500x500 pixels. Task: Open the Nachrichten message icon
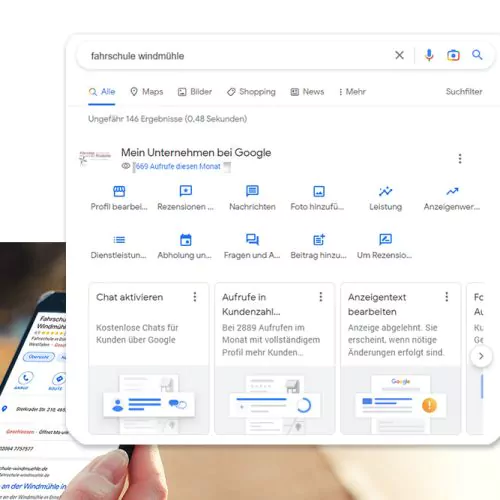[x=252, y=191]
